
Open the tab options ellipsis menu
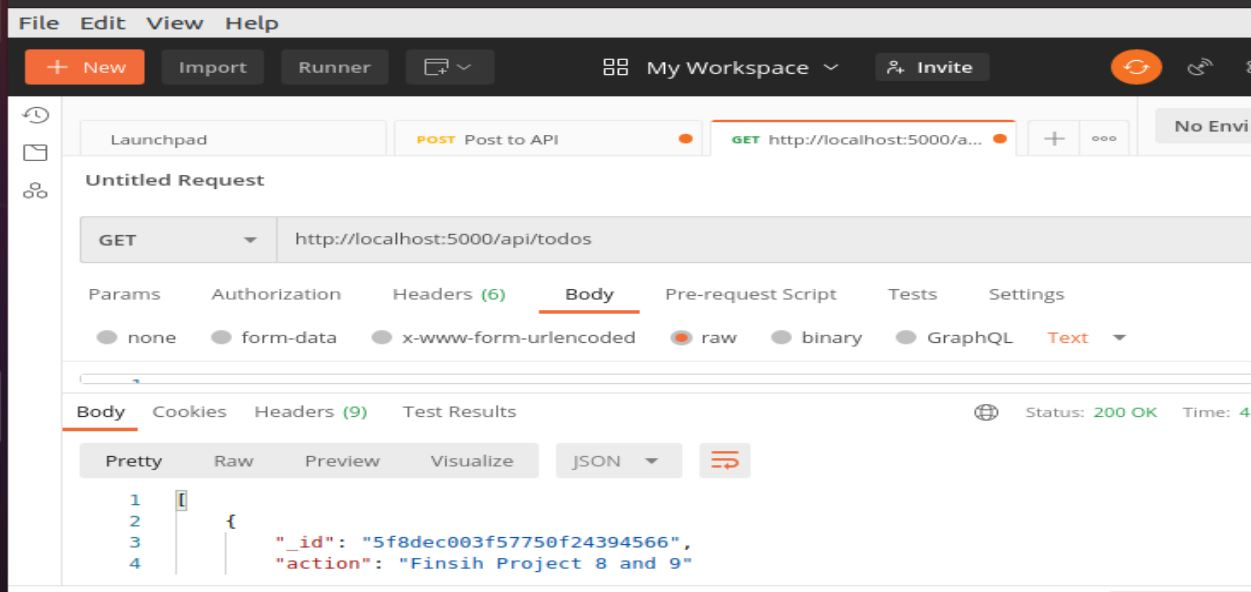tap(1104, 139)
